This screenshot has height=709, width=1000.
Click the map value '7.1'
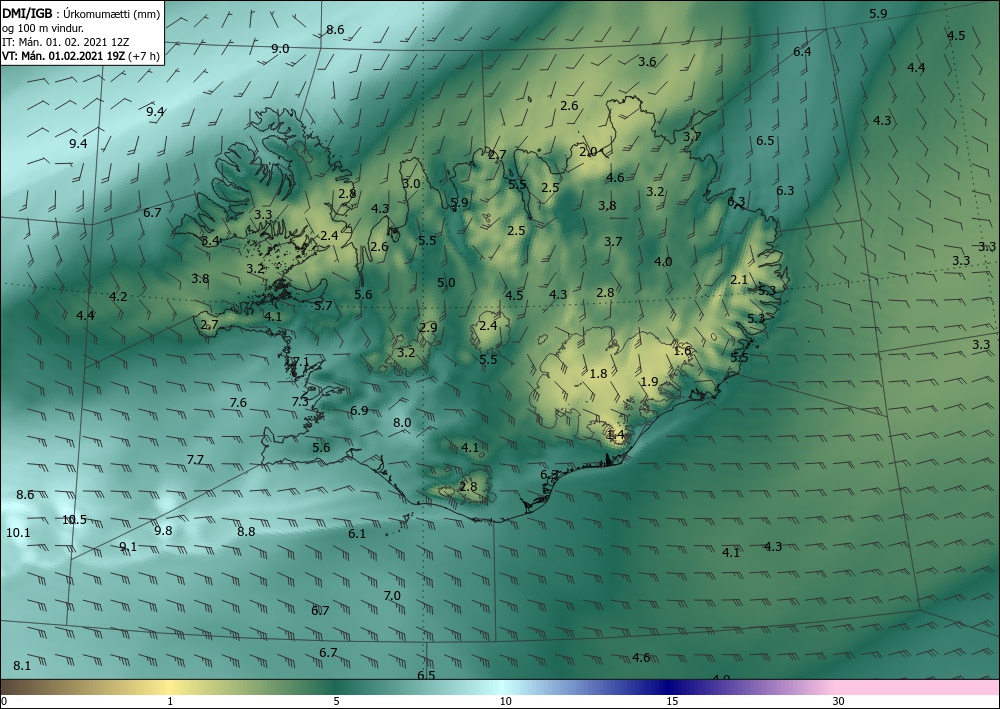[300, 362]
